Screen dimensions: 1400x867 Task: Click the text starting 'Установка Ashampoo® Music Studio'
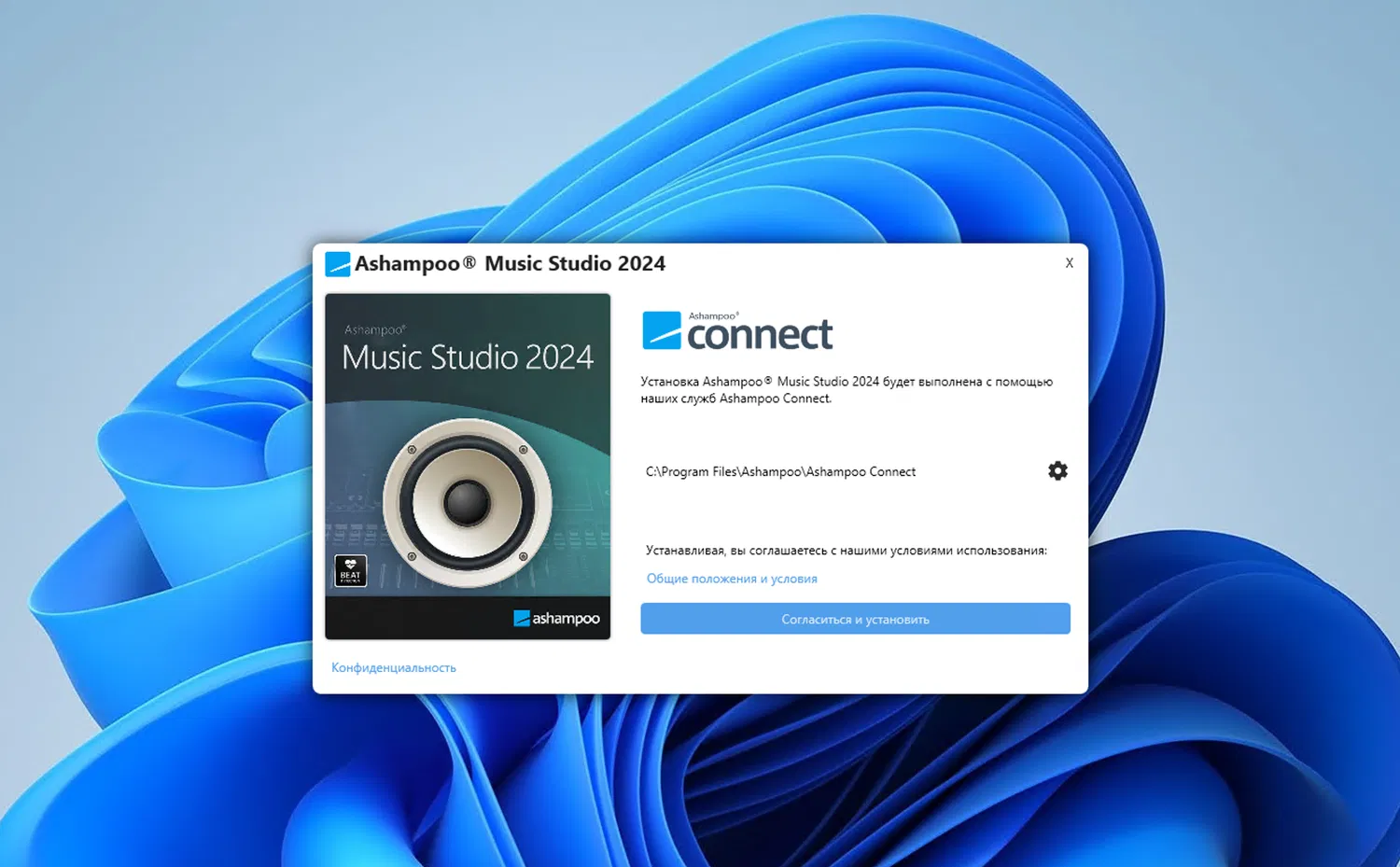[847, 390]
